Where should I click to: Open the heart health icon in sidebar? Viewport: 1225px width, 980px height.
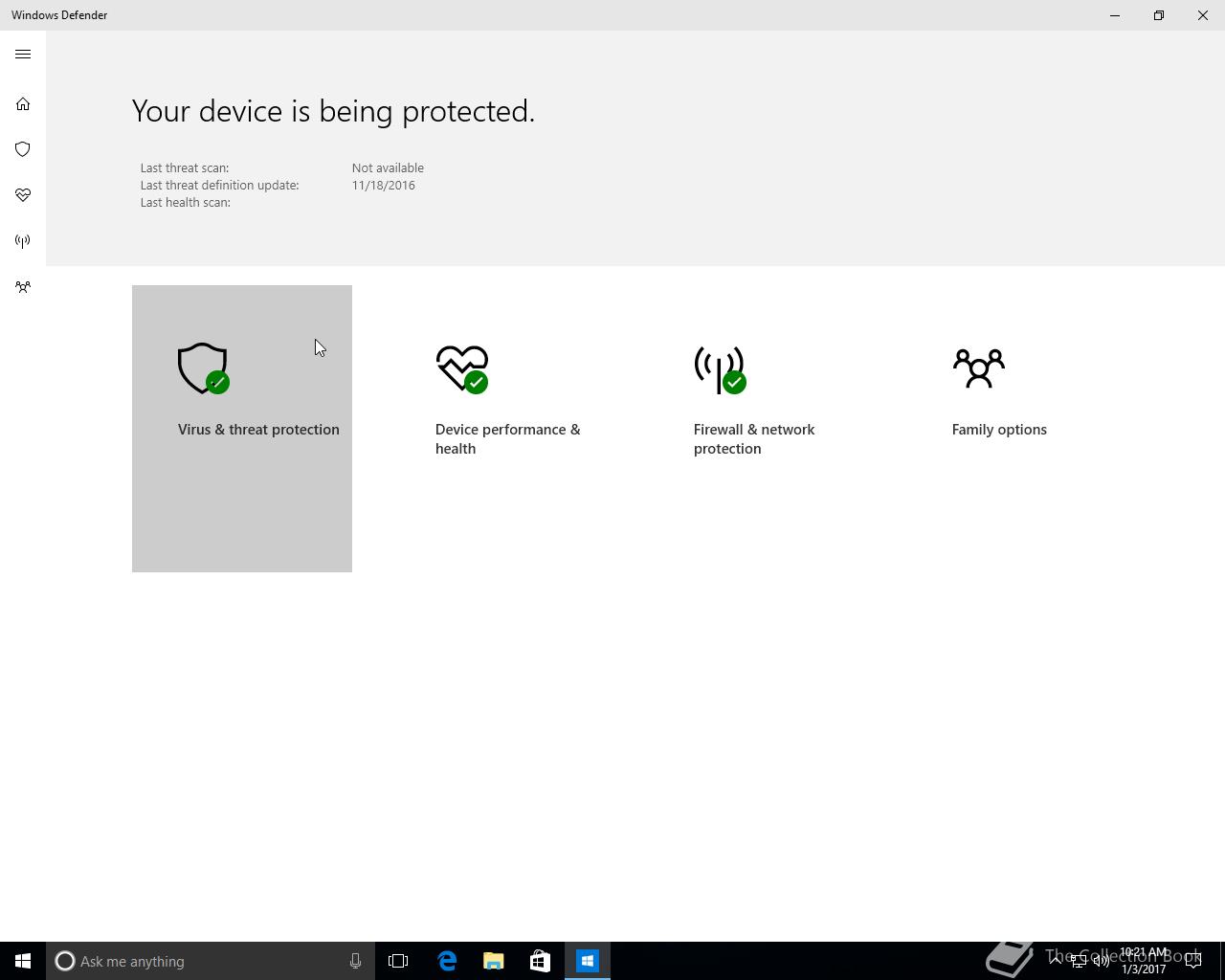23,195
